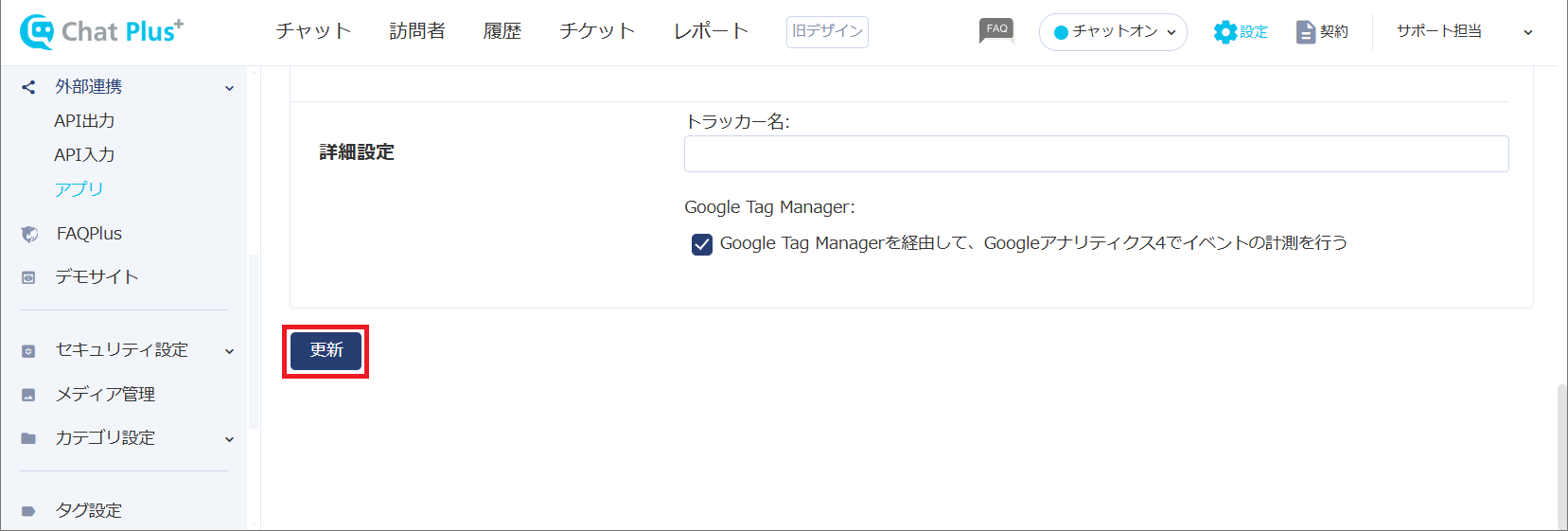Switch to 旧デザイン

tap(827, 31)
